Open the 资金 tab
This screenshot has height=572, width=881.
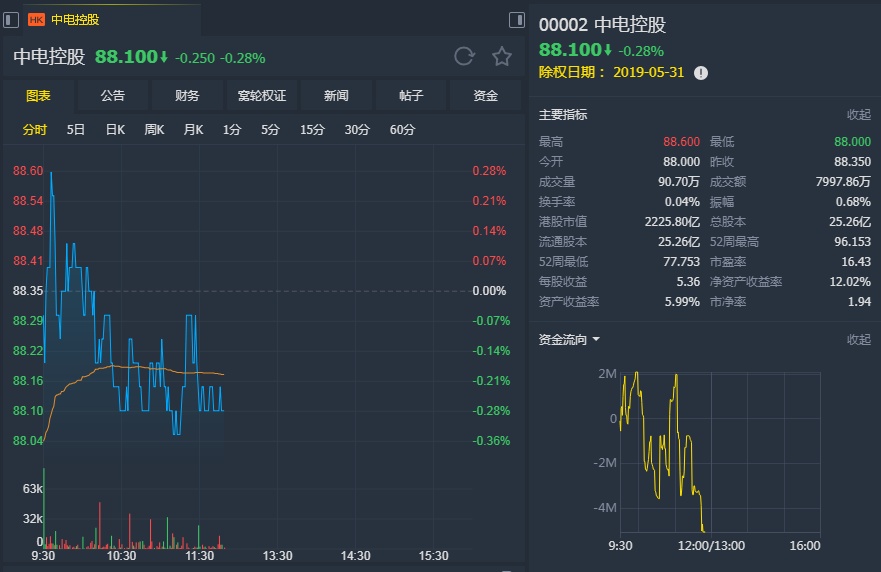click(485, 96)
